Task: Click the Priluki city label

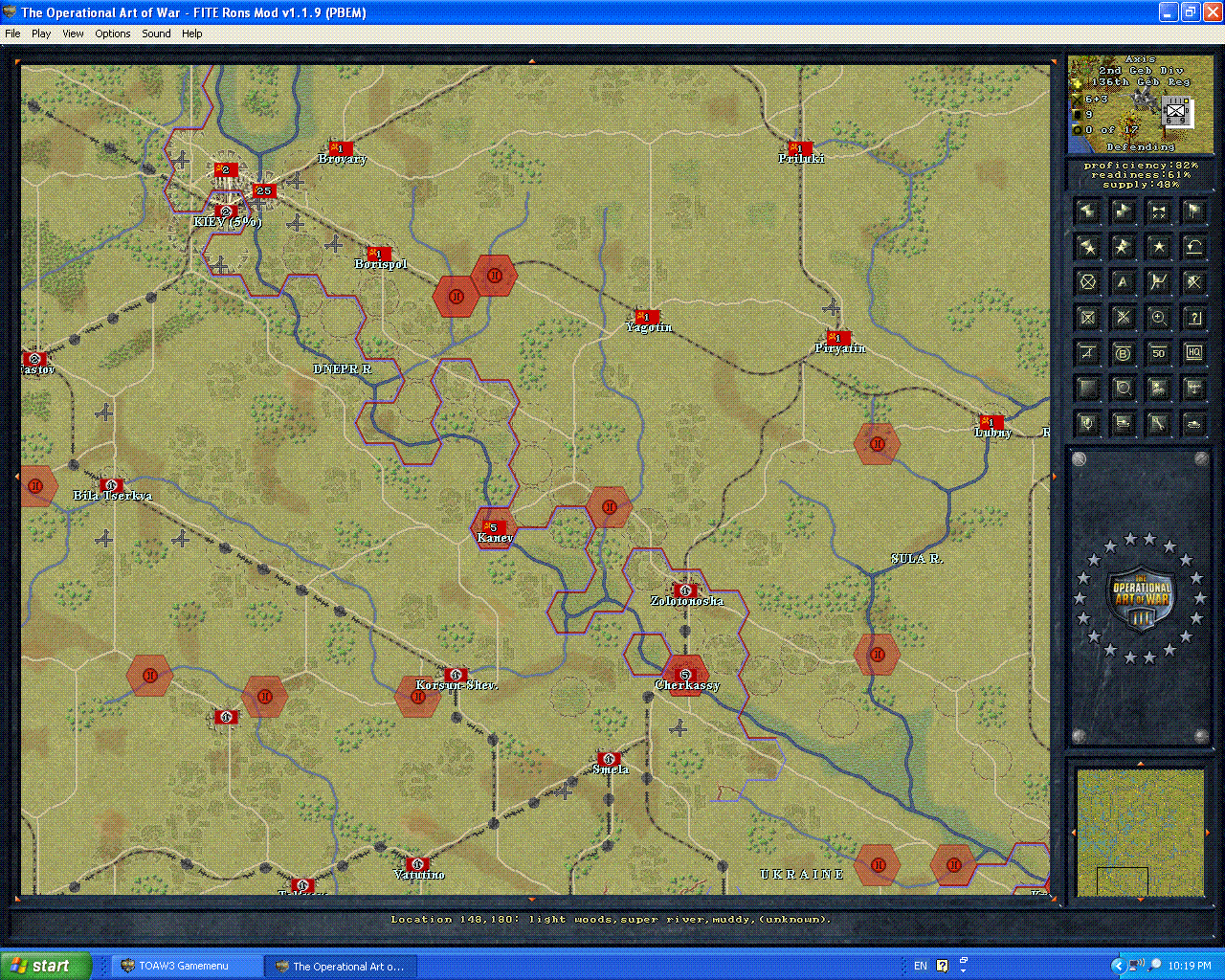Action: point(801,159)
